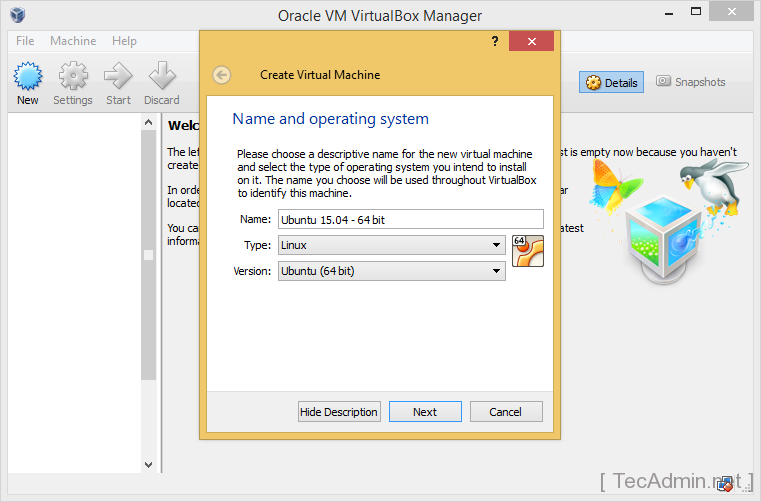The width and height of the screenshot is (761, 502).
Task: Click the 'Name and operating system' heading
Action: tap(331, 119)
